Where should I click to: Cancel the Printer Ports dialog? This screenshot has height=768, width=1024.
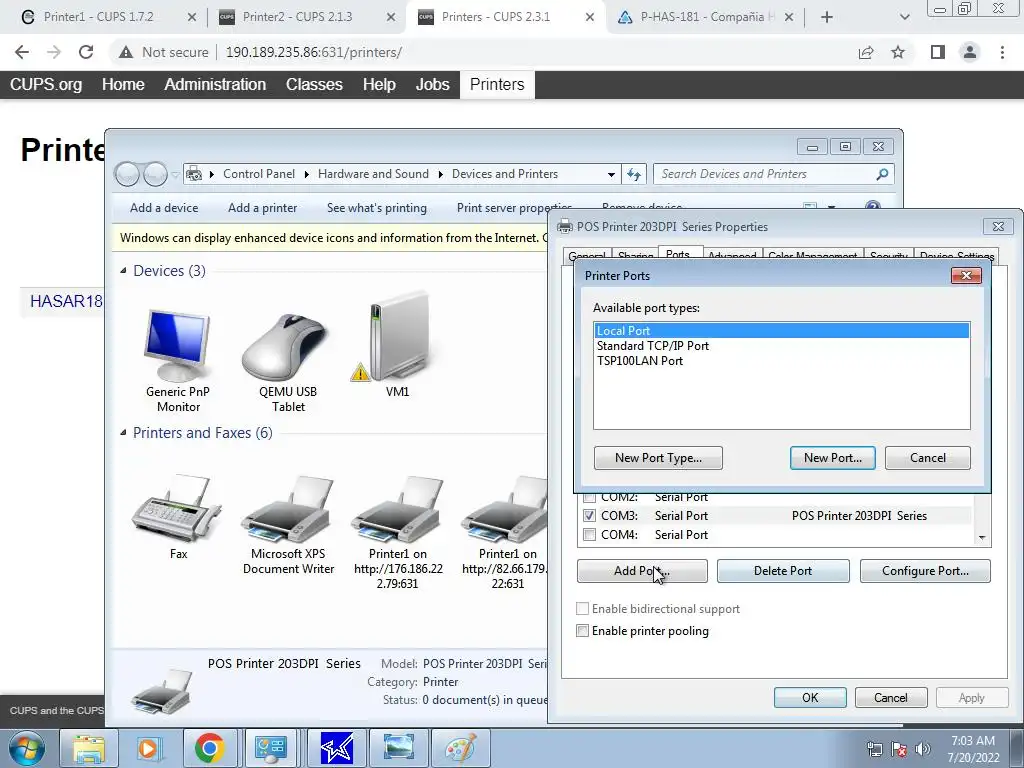tap(927, 458)
